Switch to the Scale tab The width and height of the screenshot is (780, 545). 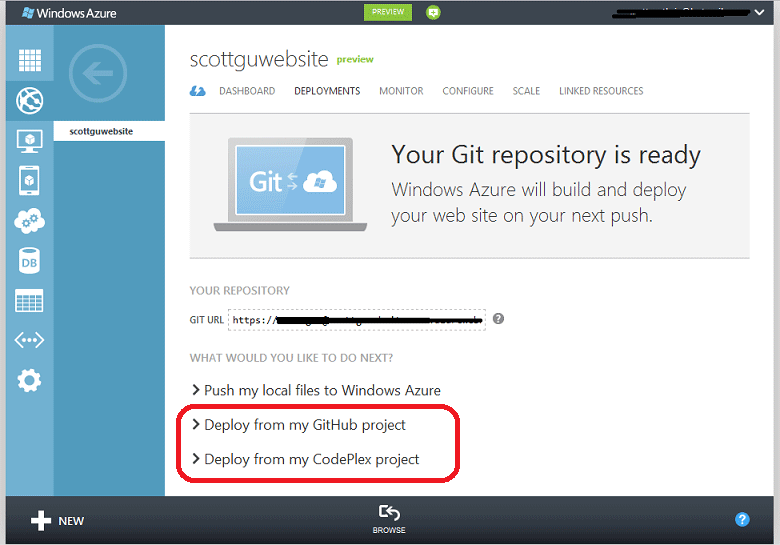[x=526, y=91]
